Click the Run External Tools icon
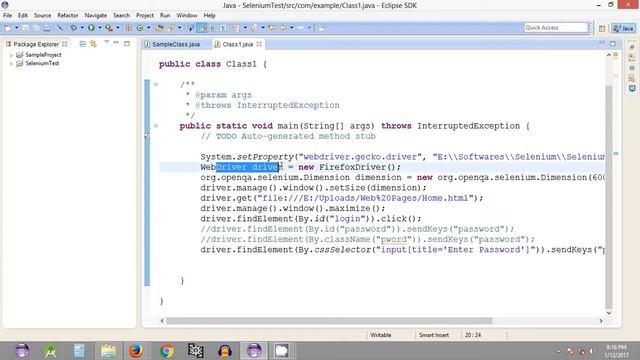 [109, 28]
